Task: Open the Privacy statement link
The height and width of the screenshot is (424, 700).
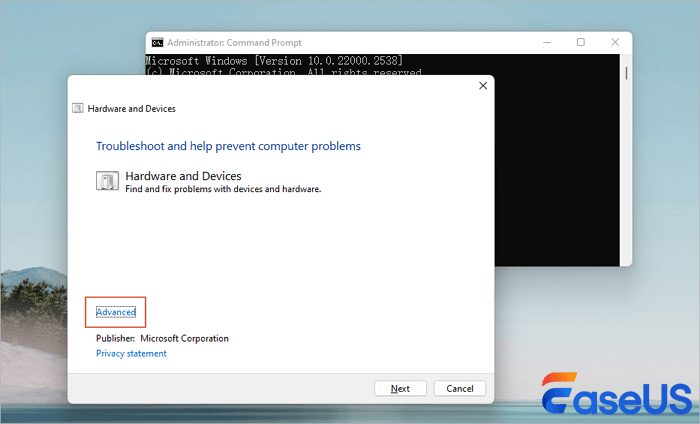Action: point(131,353)
